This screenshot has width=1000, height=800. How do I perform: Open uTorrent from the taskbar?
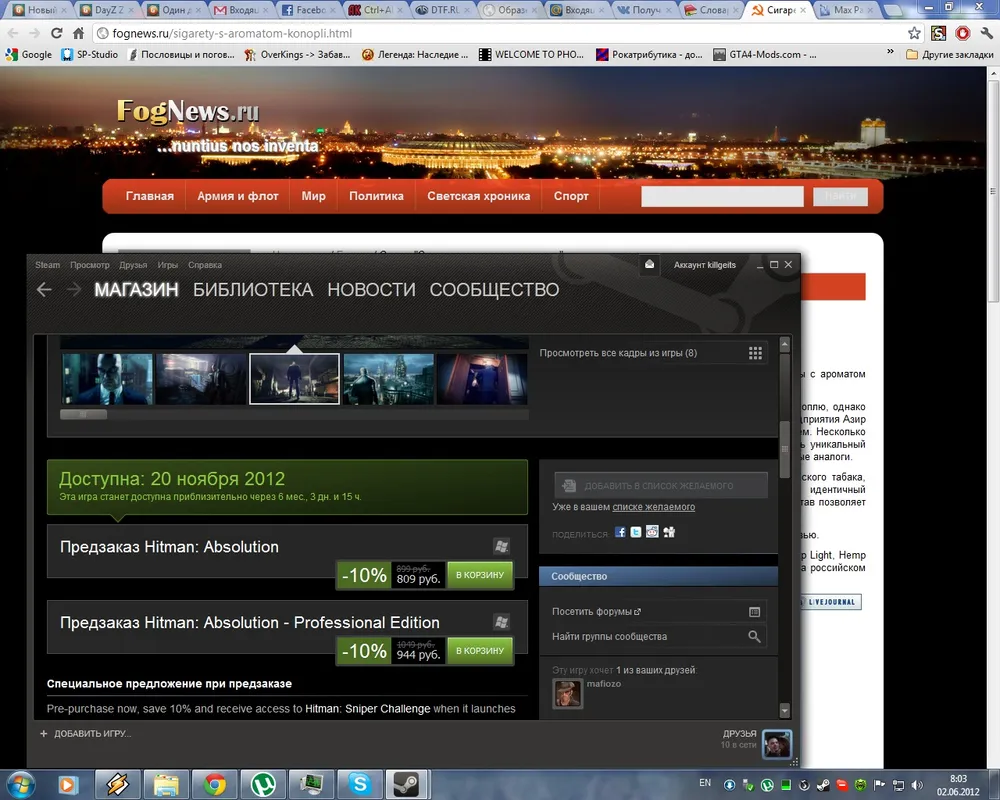(263, 784)
